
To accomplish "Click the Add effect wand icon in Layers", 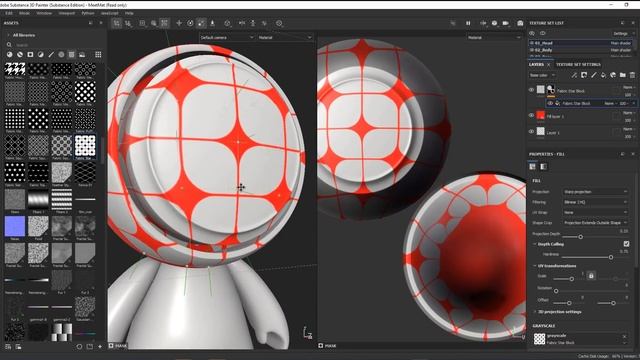I will click(x=574, y=75).
